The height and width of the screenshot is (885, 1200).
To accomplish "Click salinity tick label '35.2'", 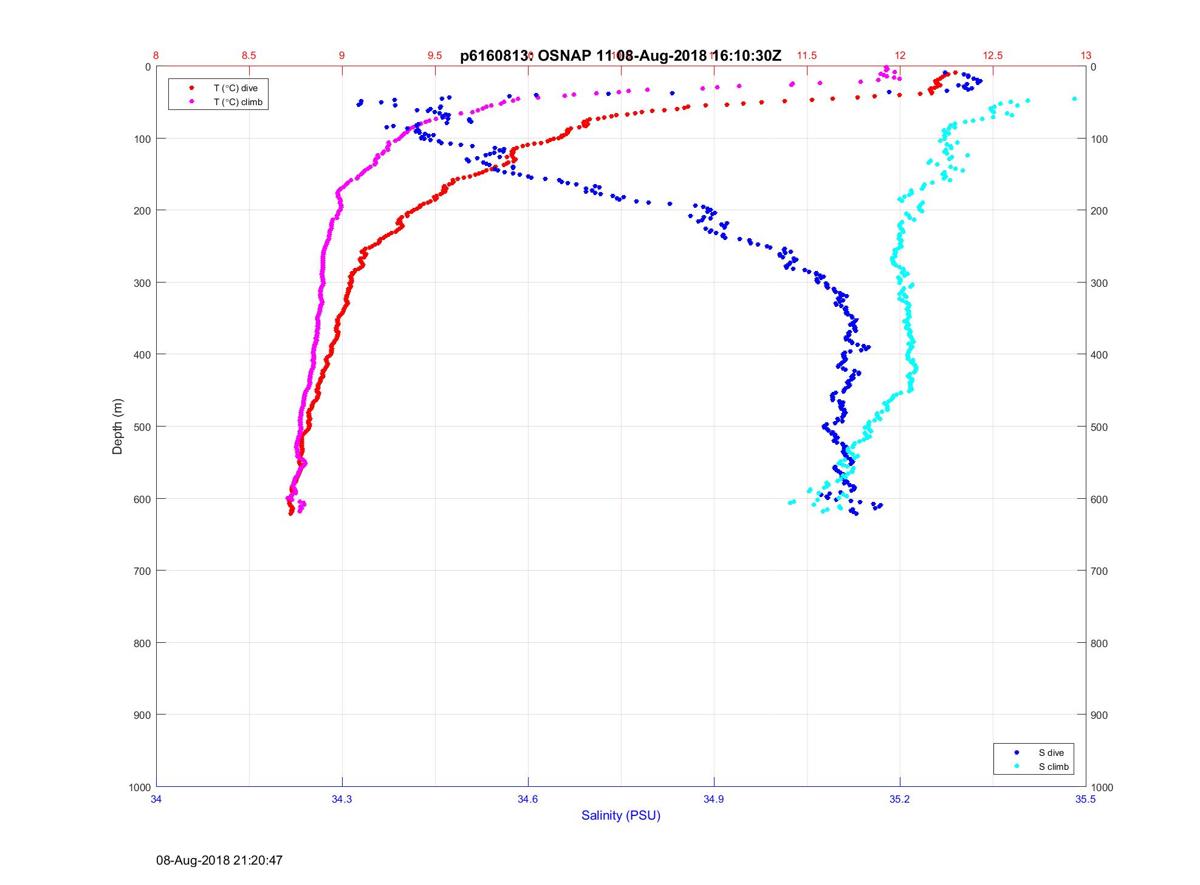I will (x=900, y=799).
